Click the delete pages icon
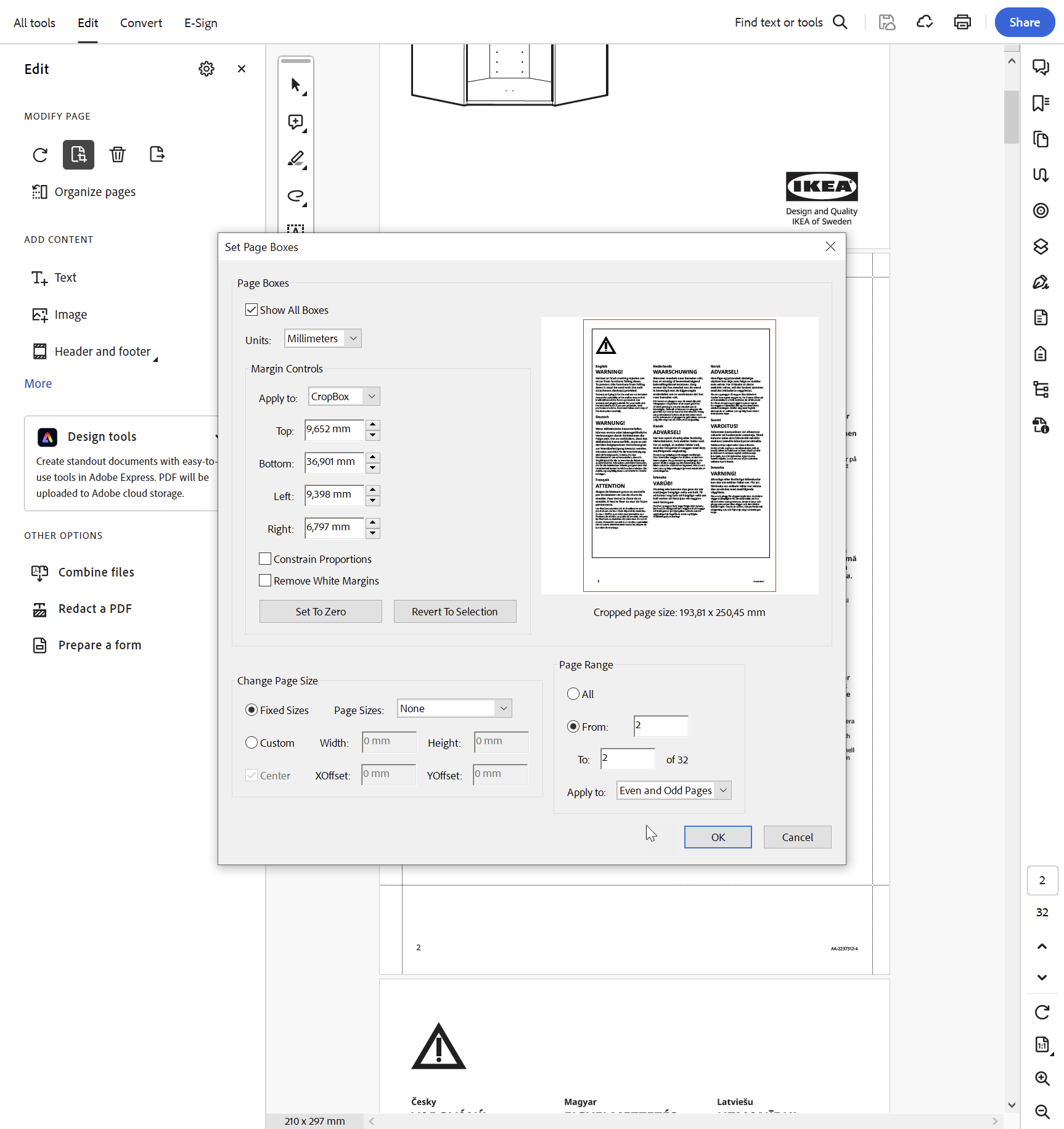 point(118,155)
